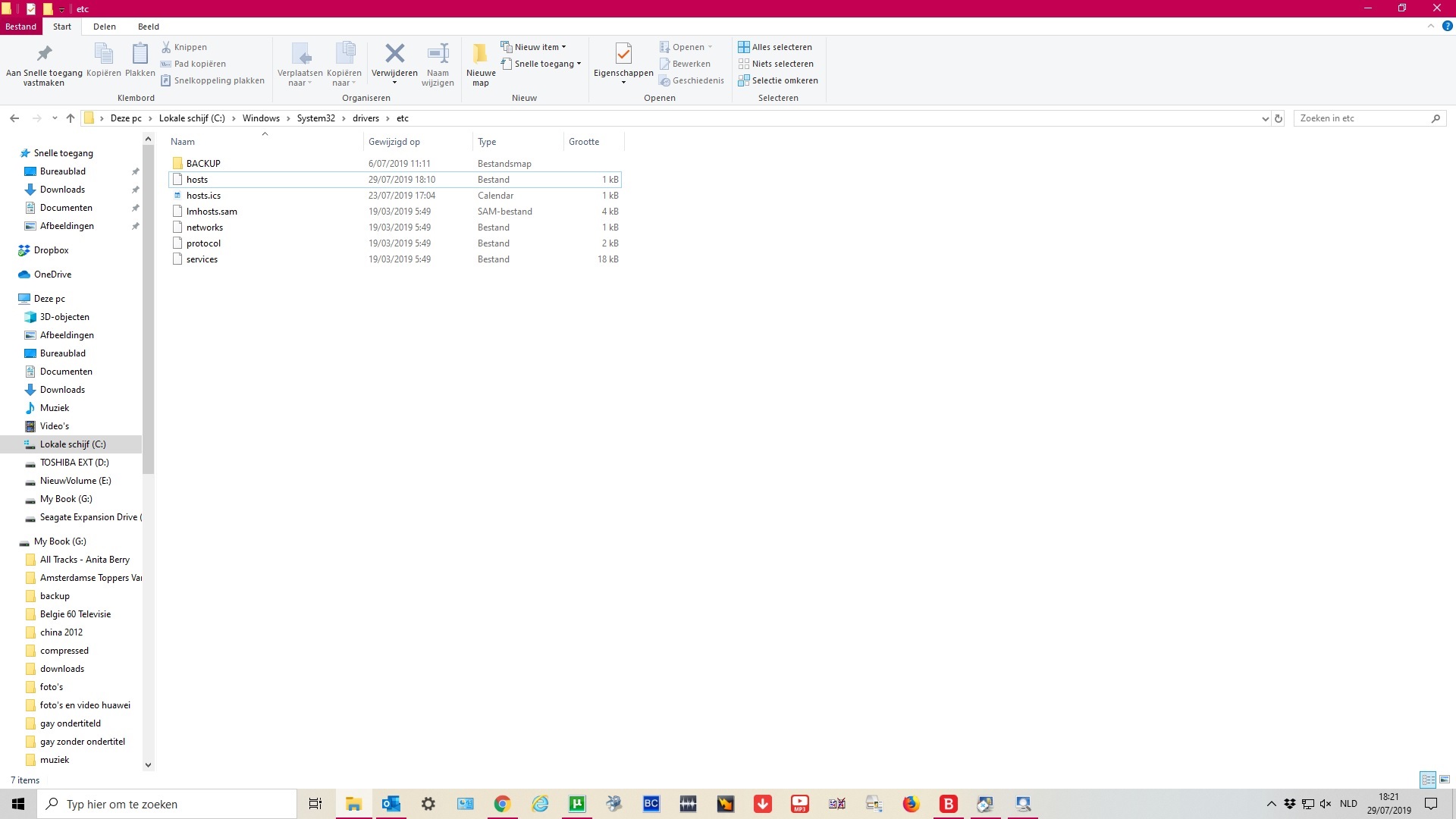
Task: Expand address bar history dropdown
Action: pyautogui.click(x=1265, y=118)
